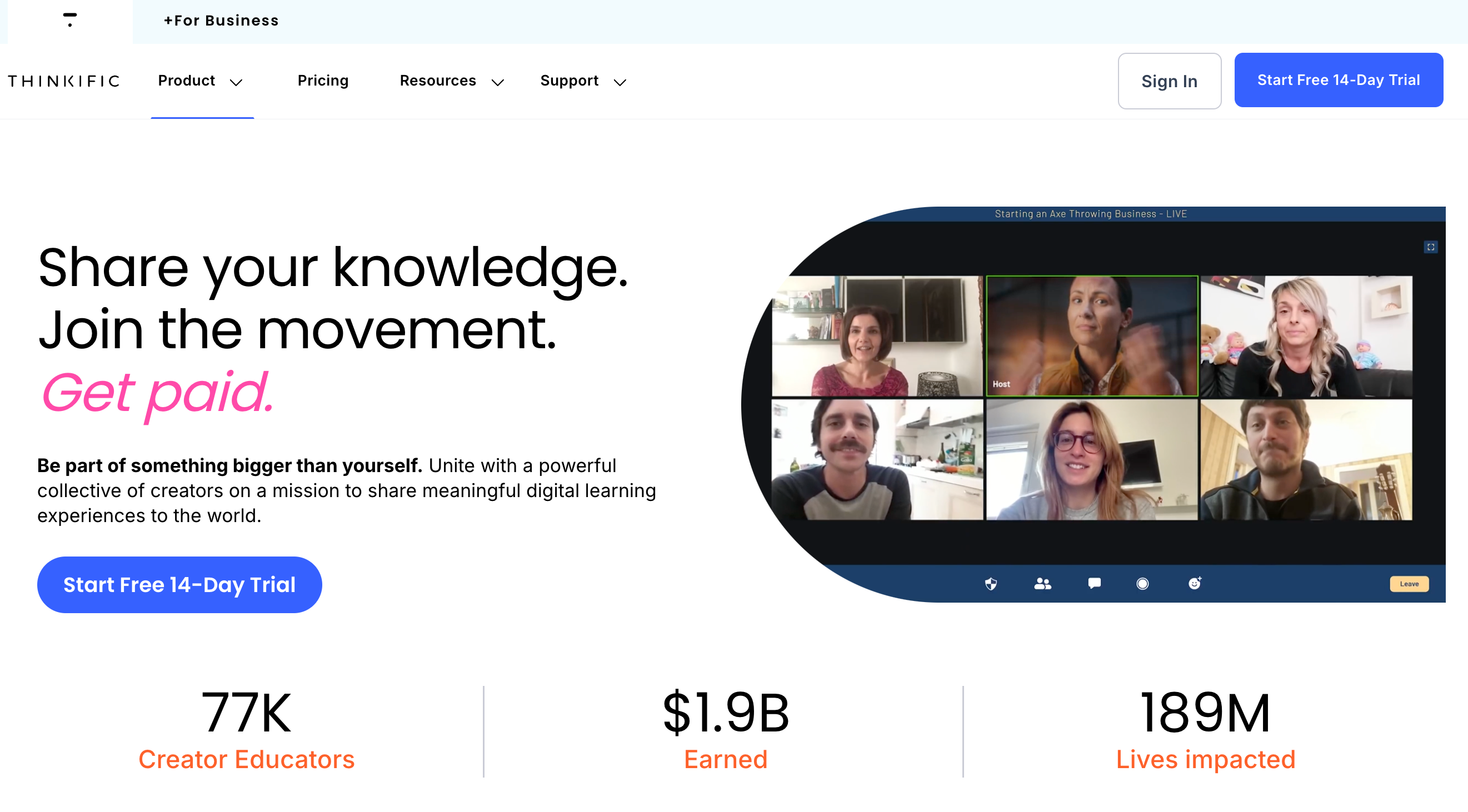
Task: Open the chat bubble icon in the video toolbar
Action: (1093, 584)
